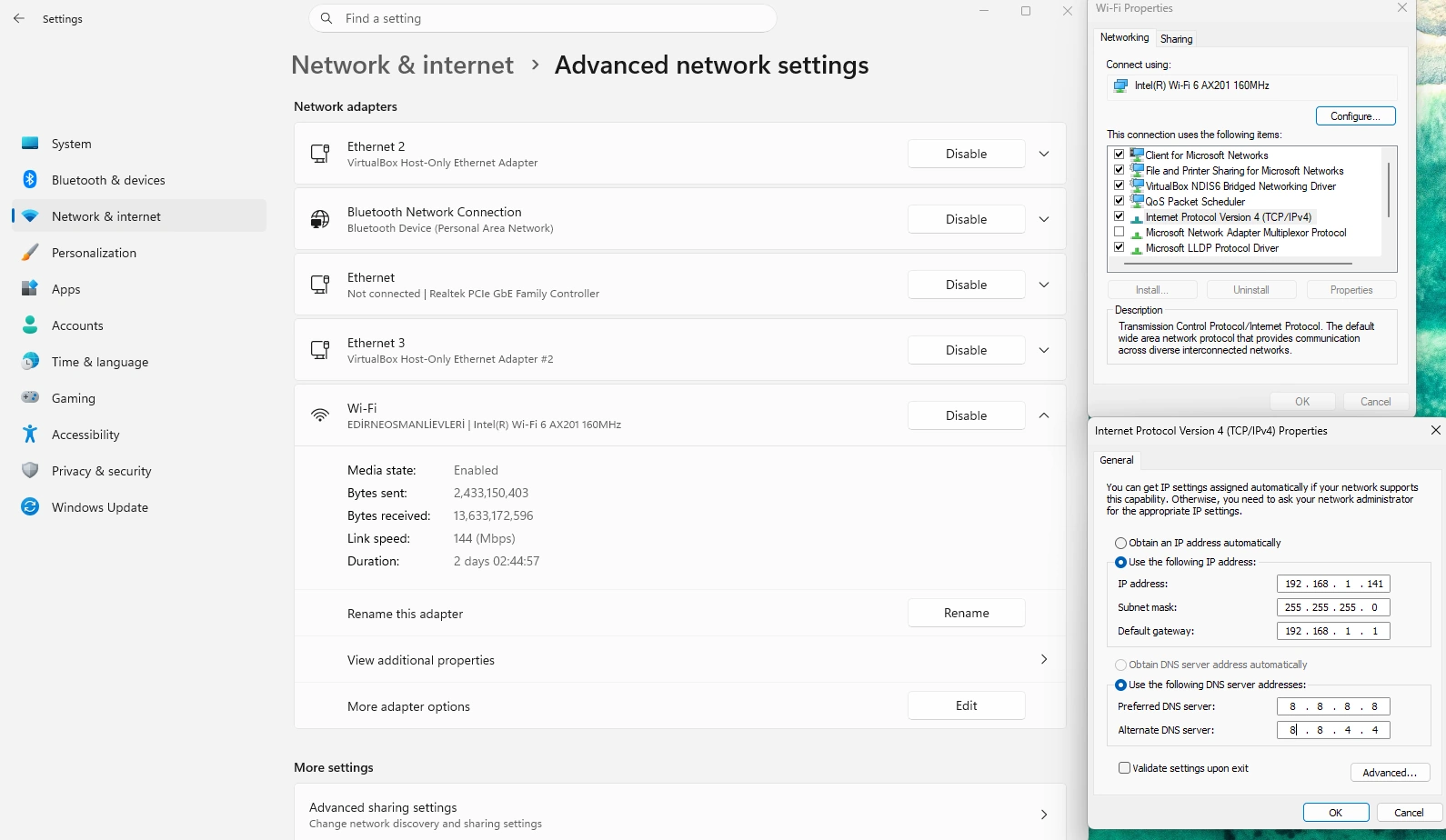Uncheck Client for Microsoft Networks checkbox
This screenshot has height=840, width=1446.
tap(1120, 155)
